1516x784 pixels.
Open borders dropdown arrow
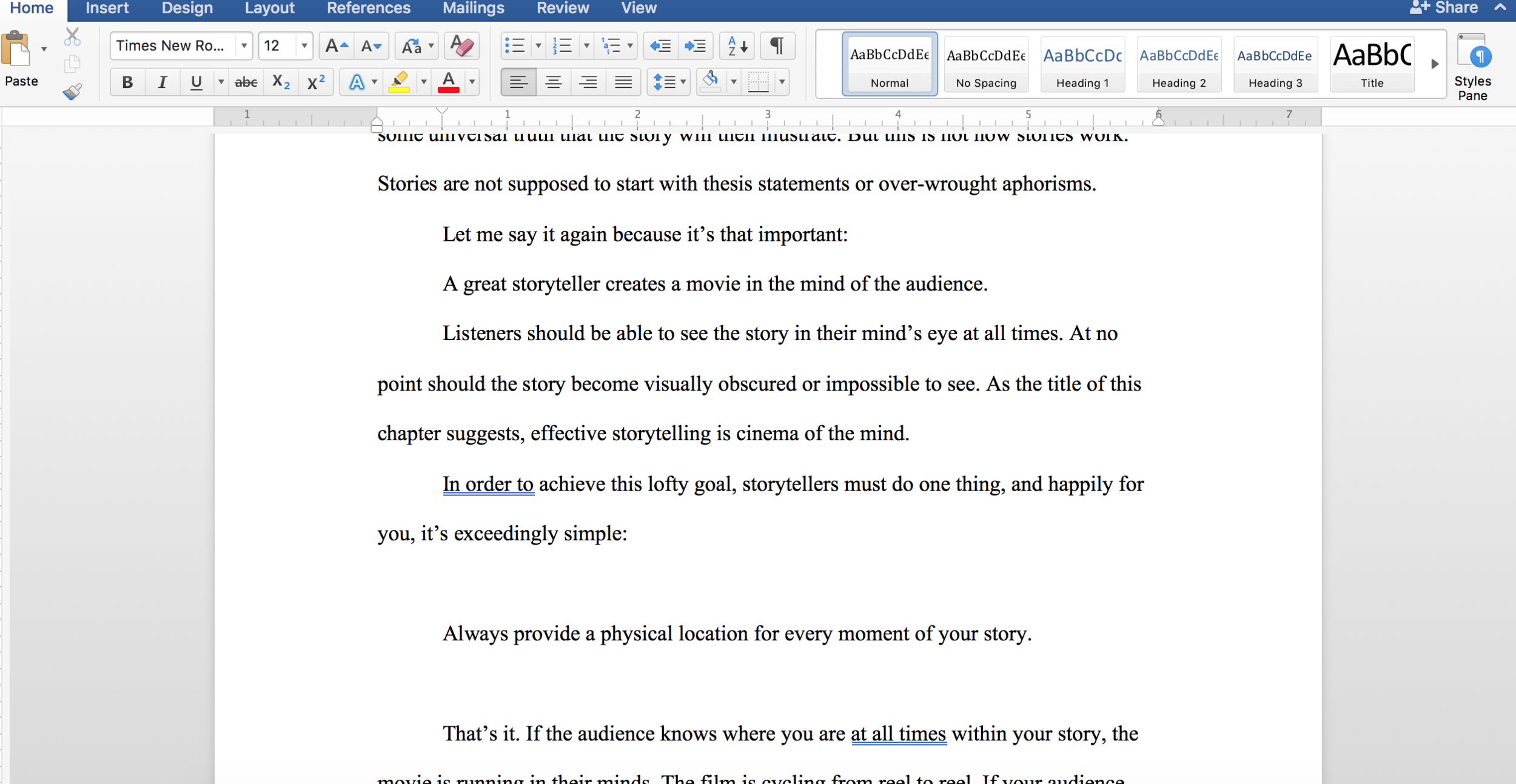[782, 82]
